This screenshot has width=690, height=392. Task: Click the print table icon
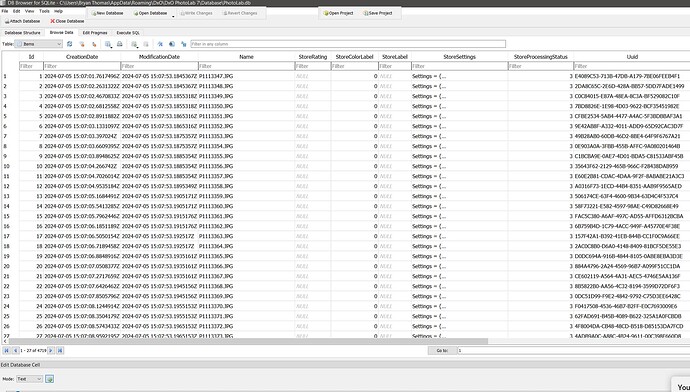pyautogui.click(x=120, y=44)
